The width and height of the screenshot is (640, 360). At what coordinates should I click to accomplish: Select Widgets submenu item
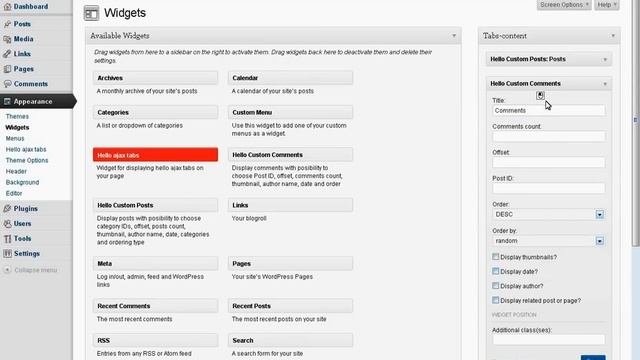(x=17, y=127)
